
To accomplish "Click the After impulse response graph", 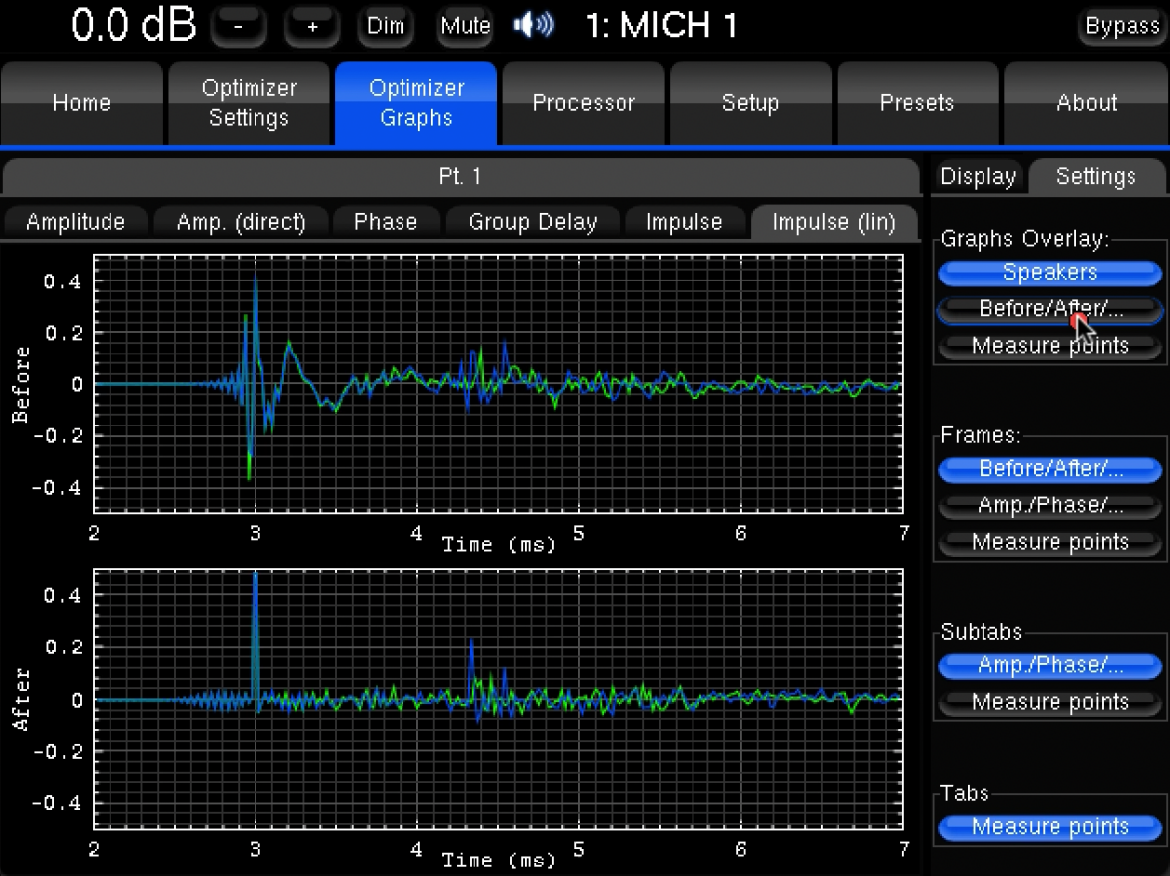I will (x=498, y=699).
